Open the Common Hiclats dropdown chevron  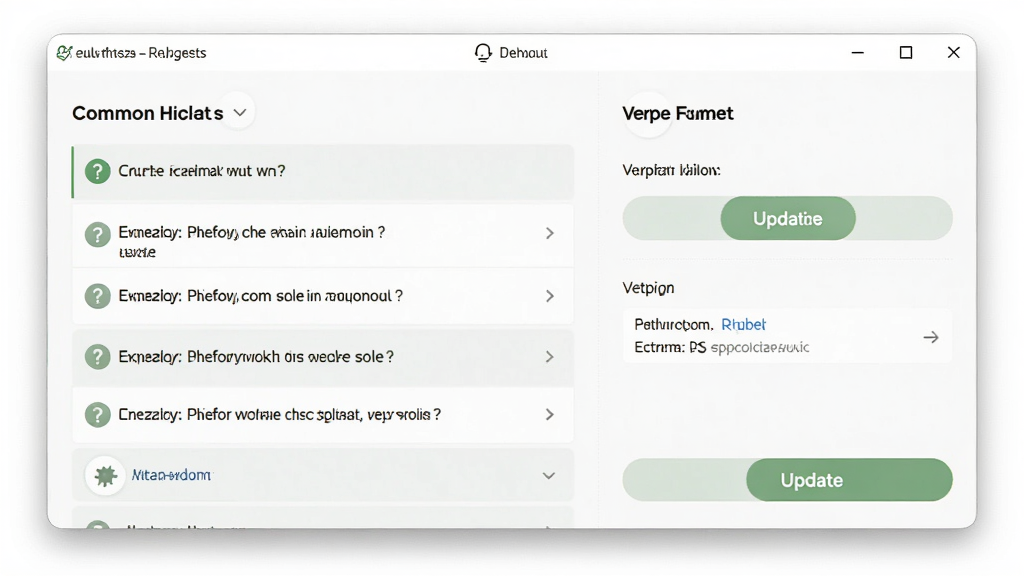pos(240,112)
